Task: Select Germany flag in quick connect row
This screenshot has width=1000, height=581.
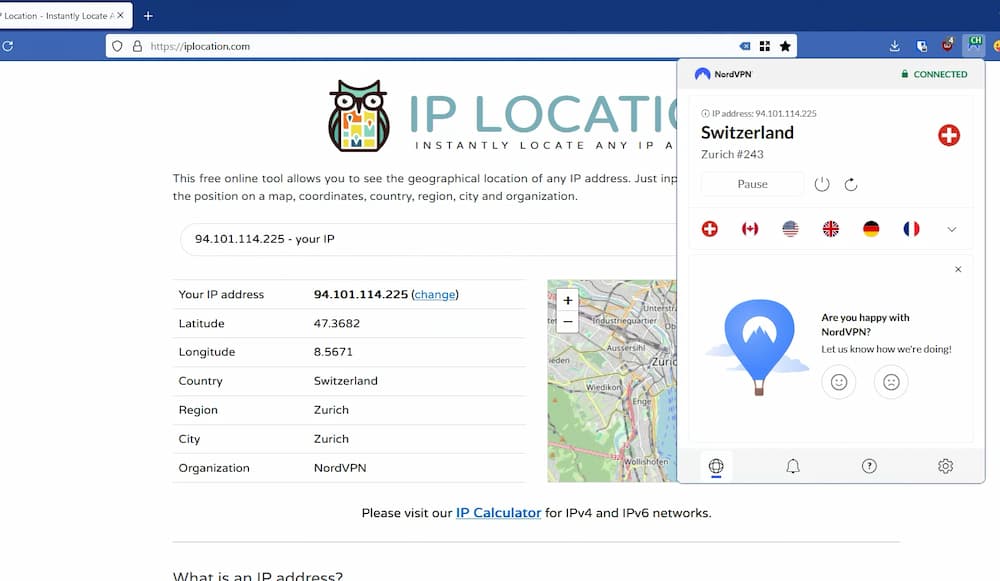Action: [871, 229]
